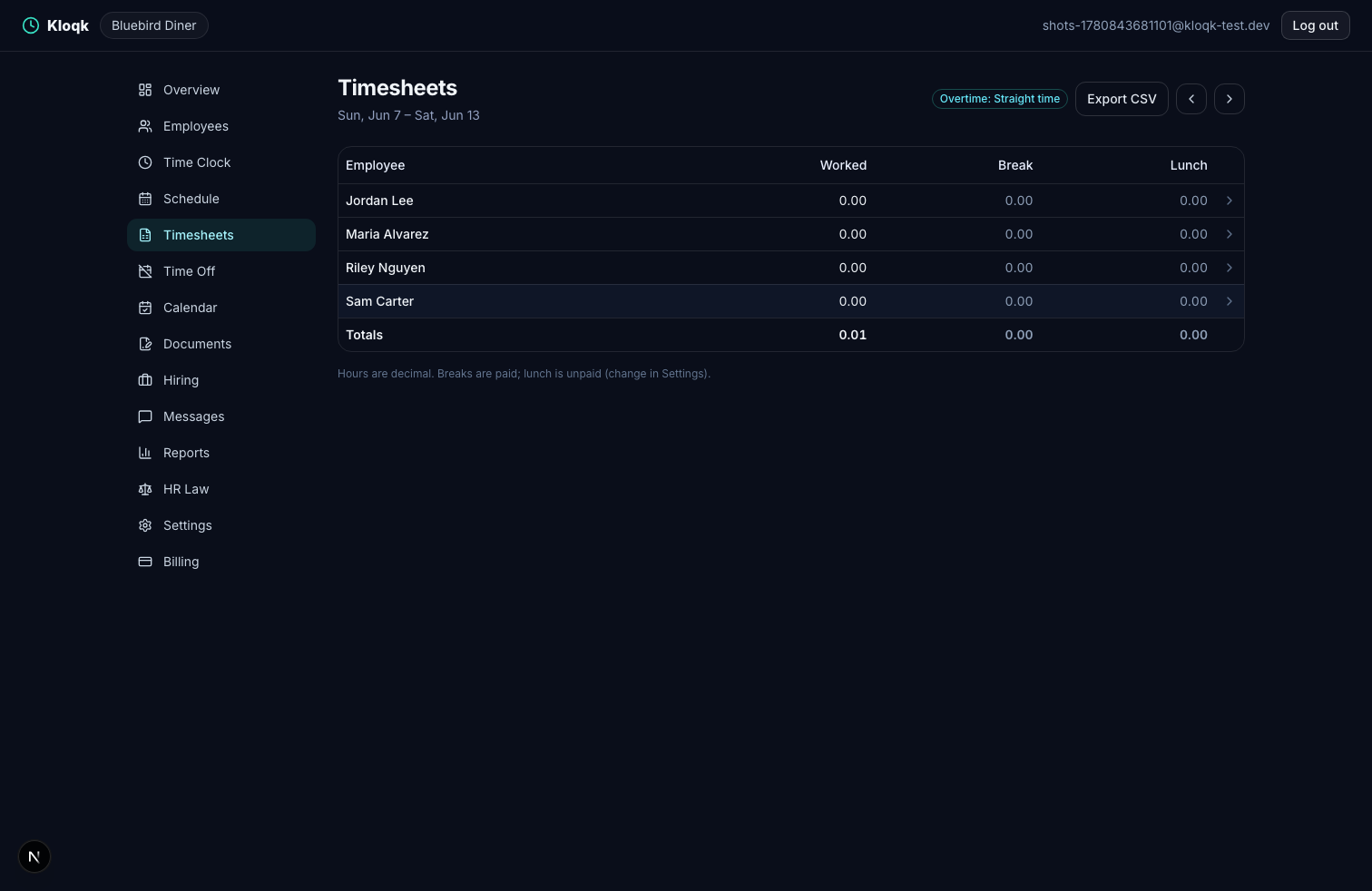The image size is (1372, 891).
Task: Click the Break column header
Action: (x=1015, y=165)
